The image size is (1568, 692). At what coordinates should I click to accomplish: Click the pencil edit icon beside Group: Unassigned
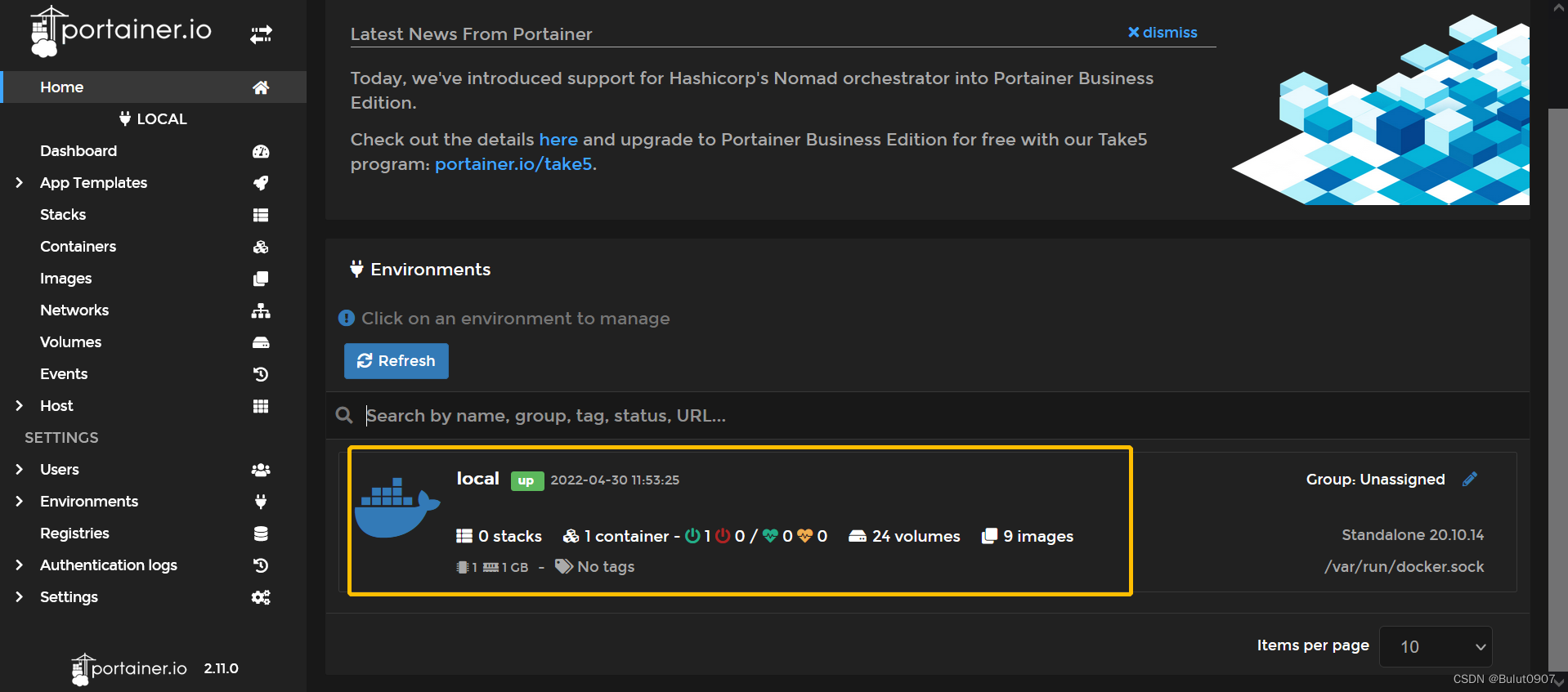(x=1470, y=479)
